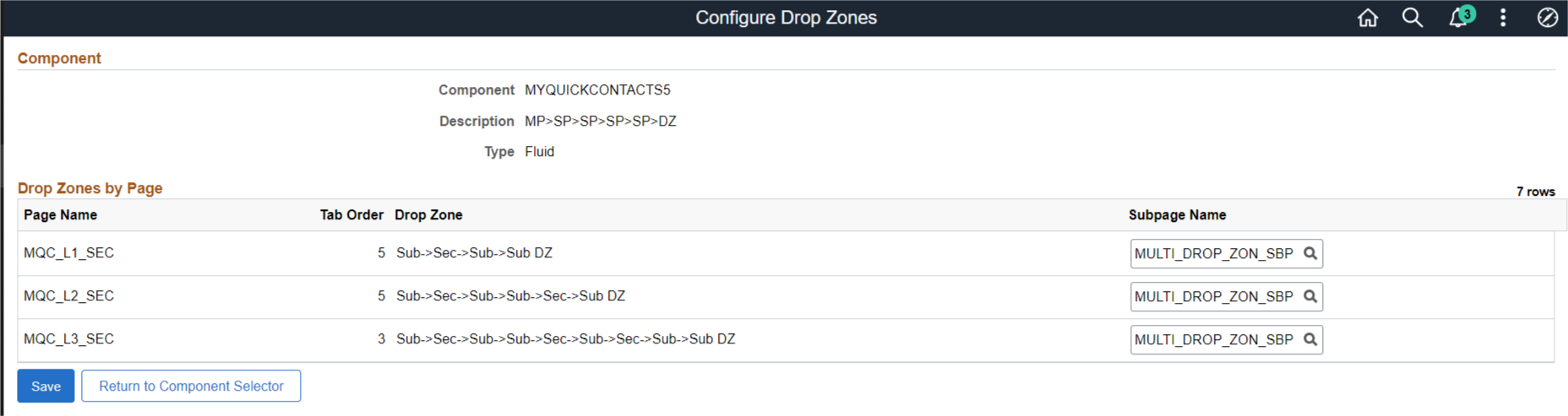Go to the Home page icon
Image resolution: width=1568 pixels, height=416 pixels.
[1368, 18]
